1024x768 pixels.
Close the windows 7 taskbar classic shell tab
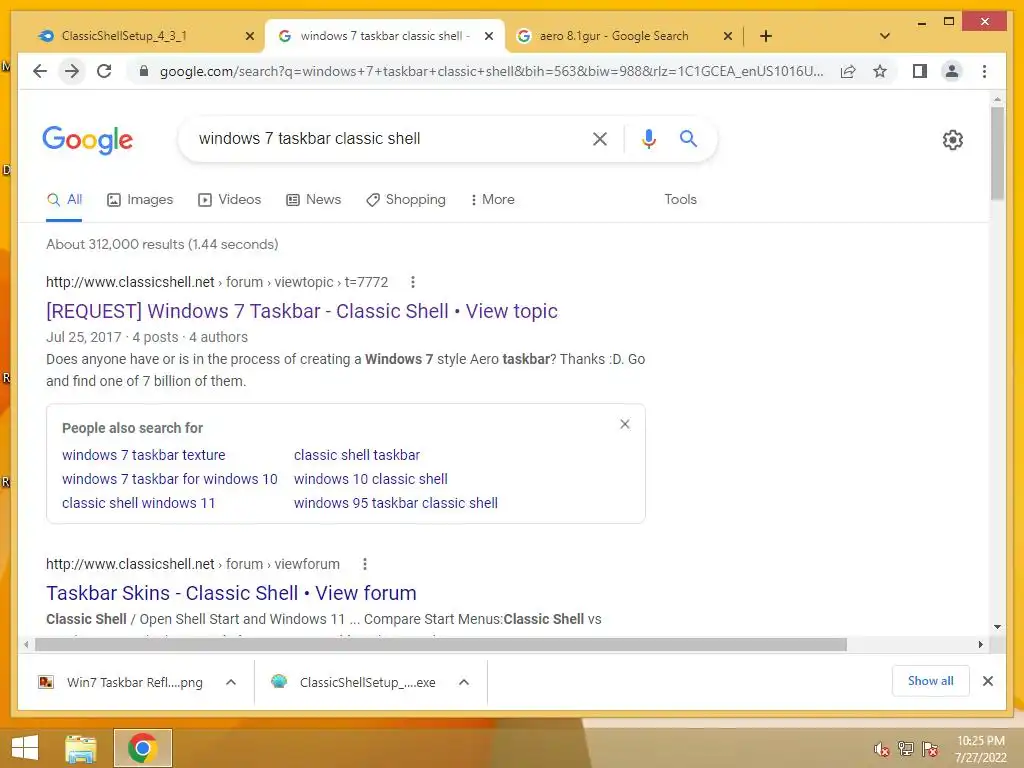pyautogui.click(x=488, y=36)
